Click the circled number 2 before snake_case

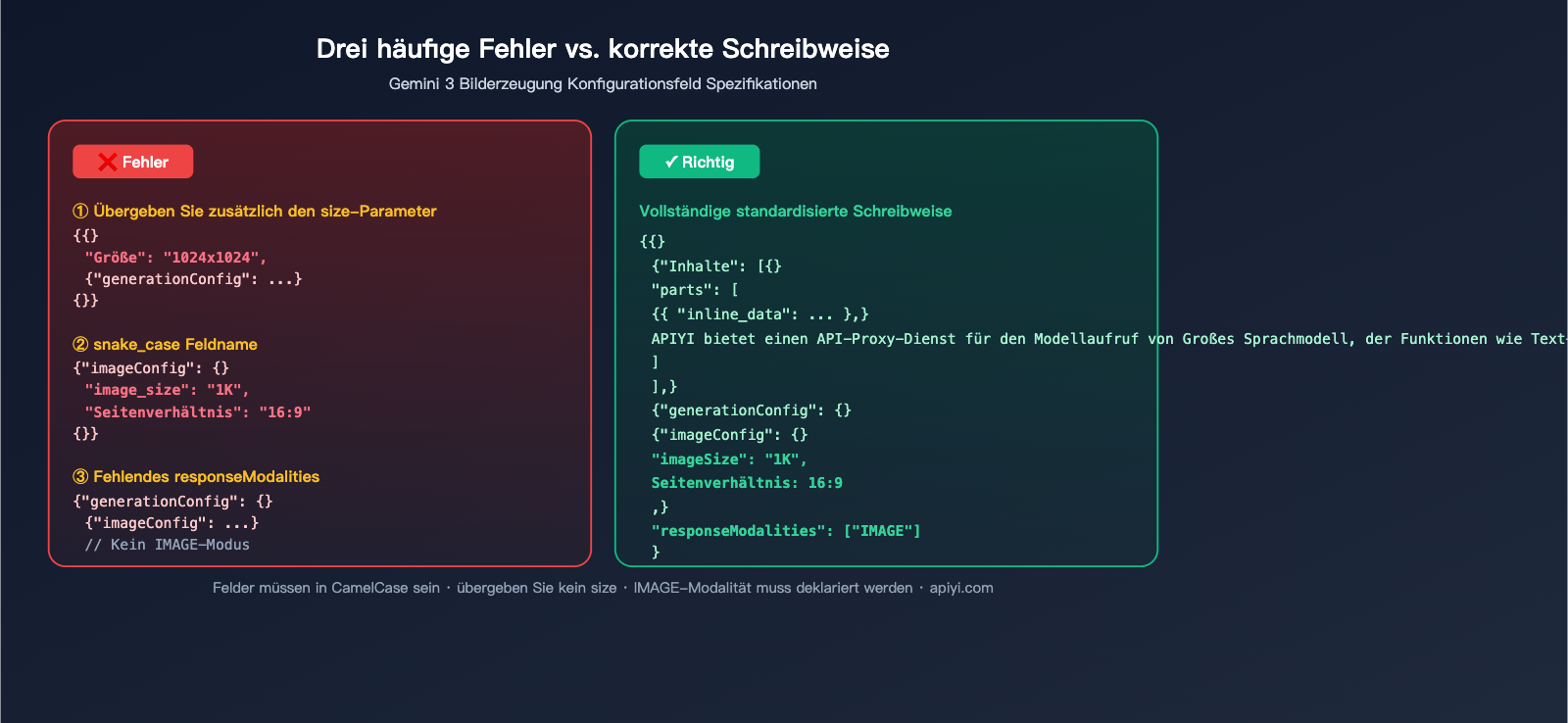click(80, 345)
